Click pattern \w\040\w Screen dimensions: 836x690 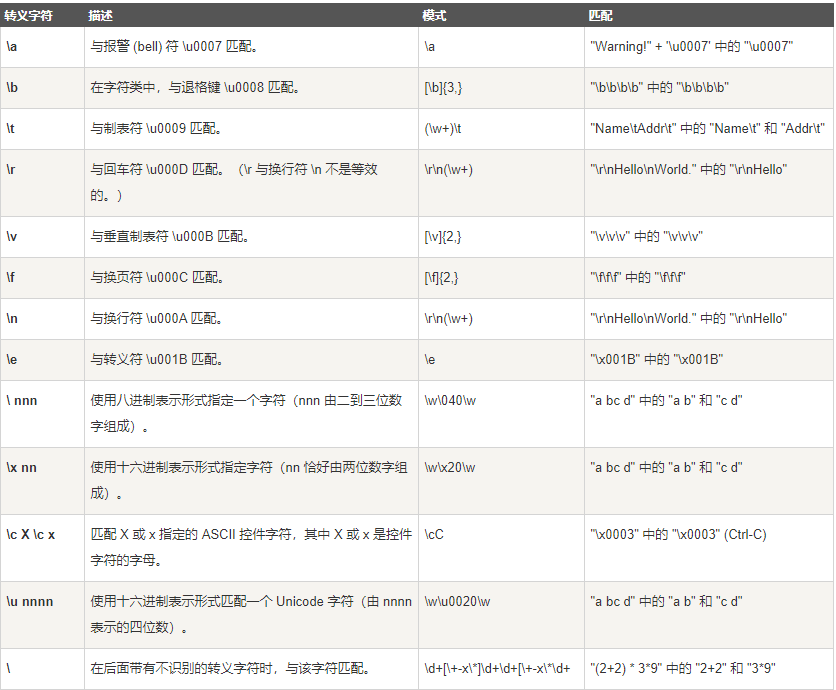click(450, 400)
